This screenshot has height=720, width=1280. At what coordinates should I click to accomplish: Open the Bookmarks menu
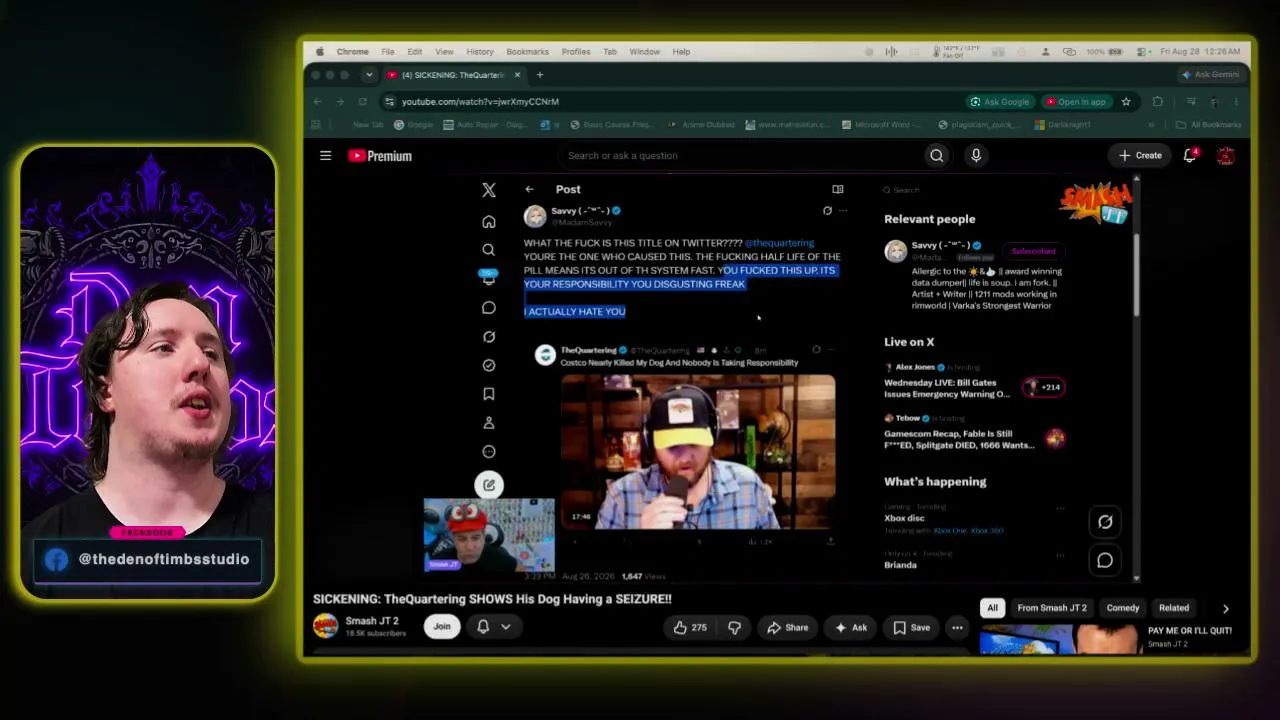coord(527,52)
